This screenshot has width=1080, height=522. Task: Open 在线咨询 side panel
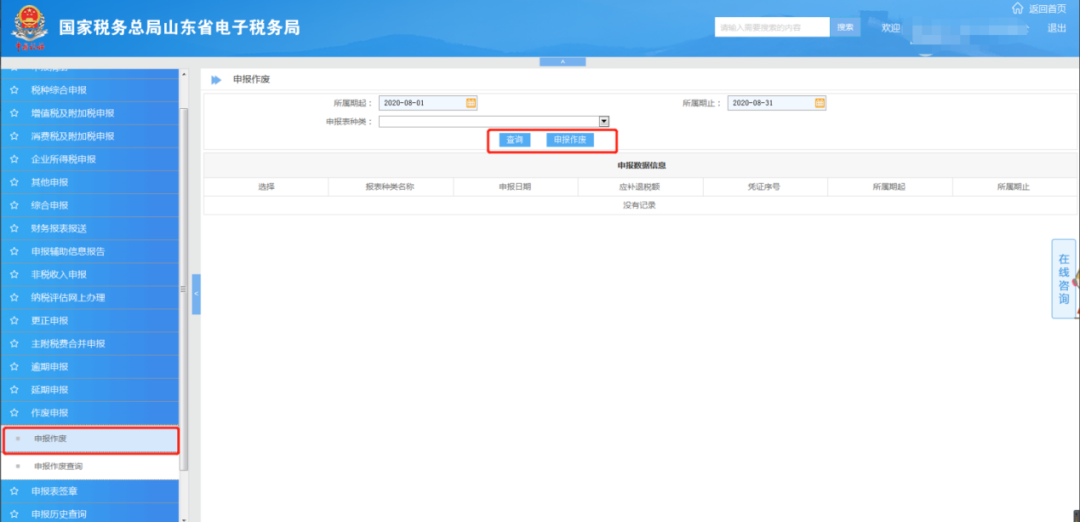(1063, 279)
